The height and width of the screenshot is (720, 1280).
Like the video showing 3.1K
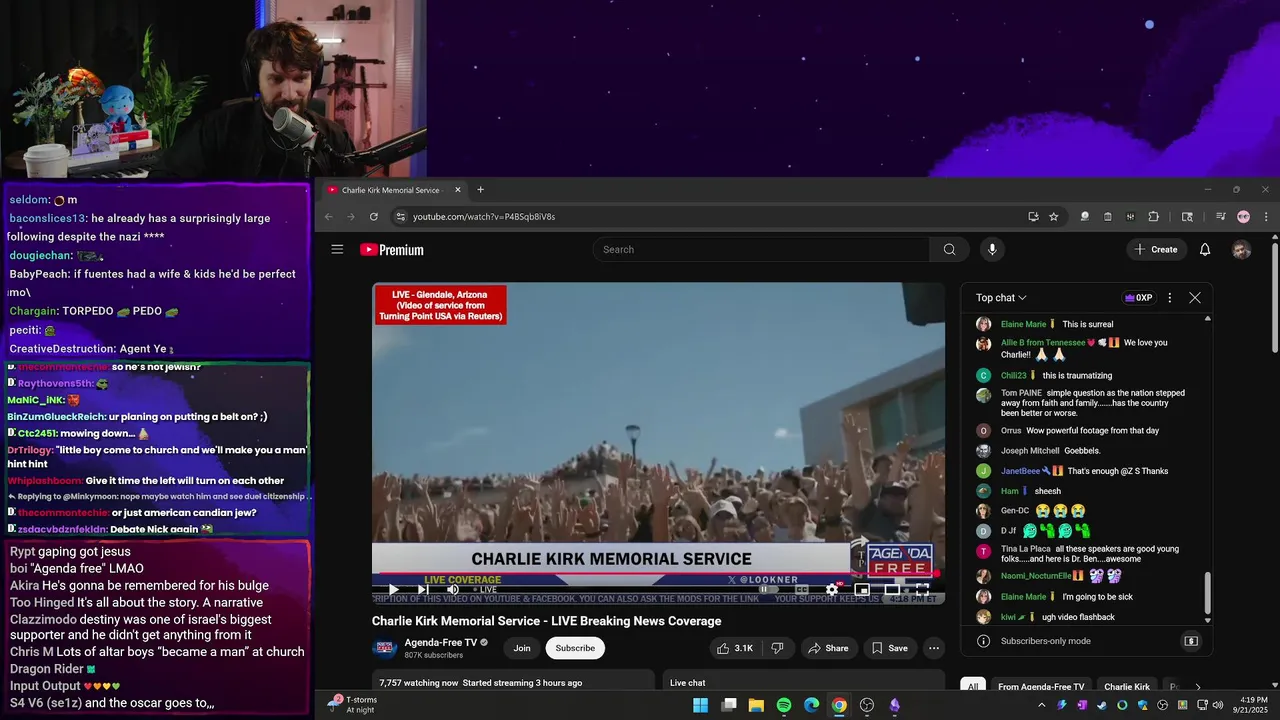tap(735, 648)
